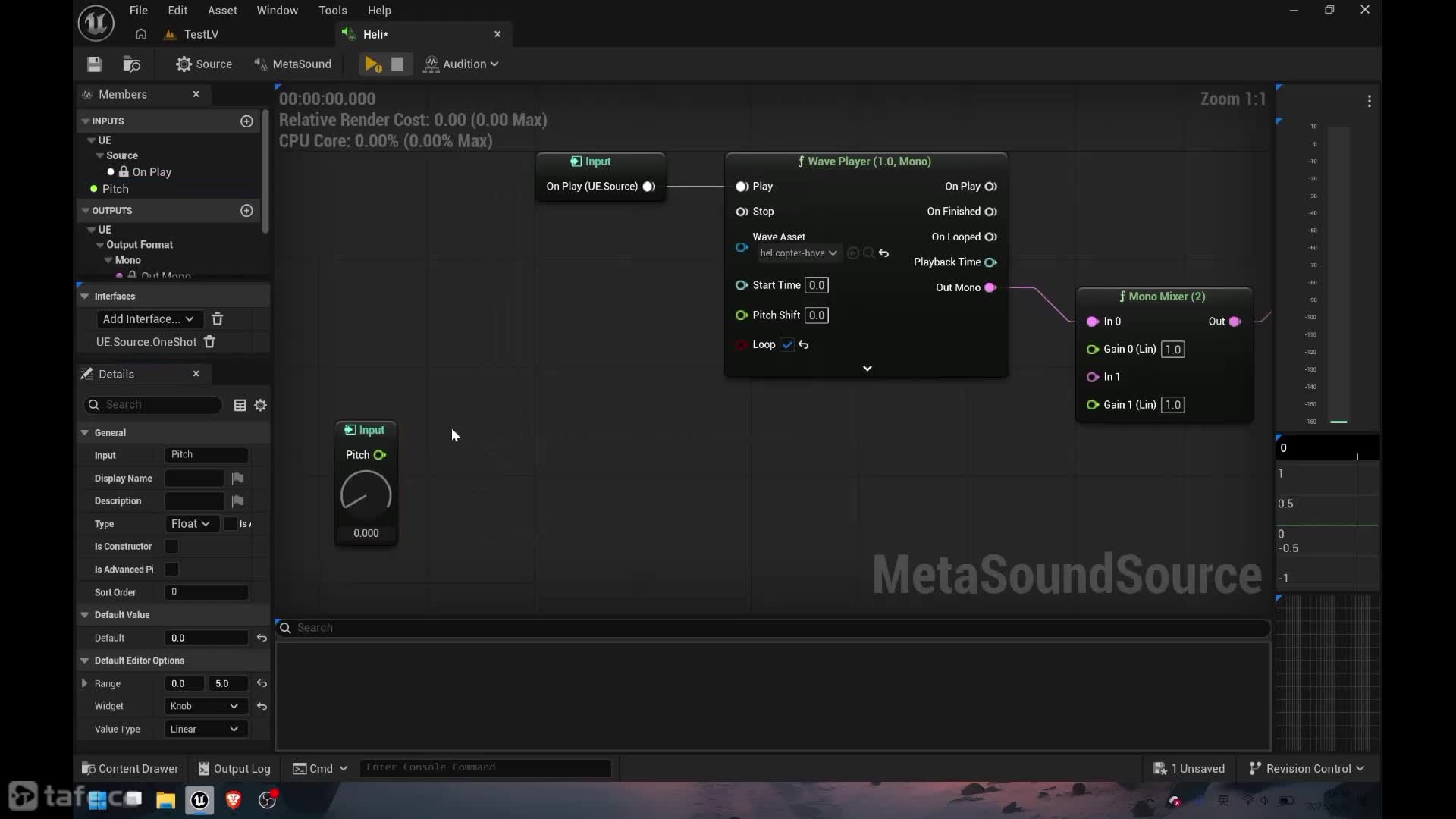Click Unreal Engine taskbar icon
1456x819 pixels.
point(199,800)
